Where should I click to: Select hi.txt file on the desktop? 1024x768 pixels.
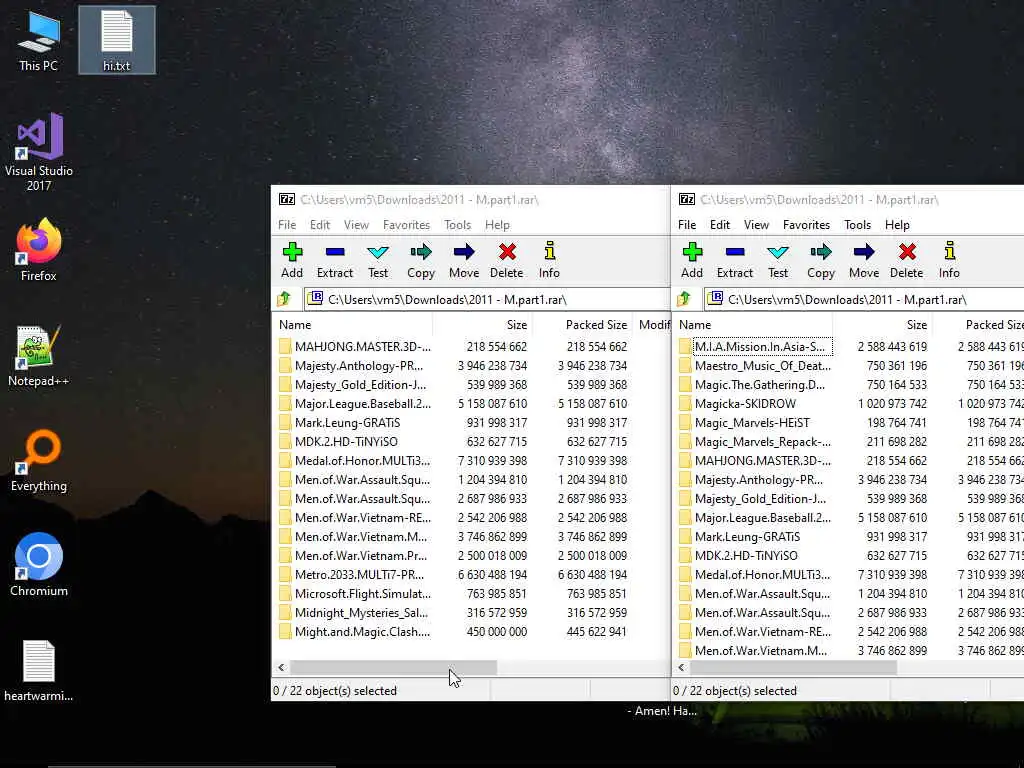tap(117, 40)
